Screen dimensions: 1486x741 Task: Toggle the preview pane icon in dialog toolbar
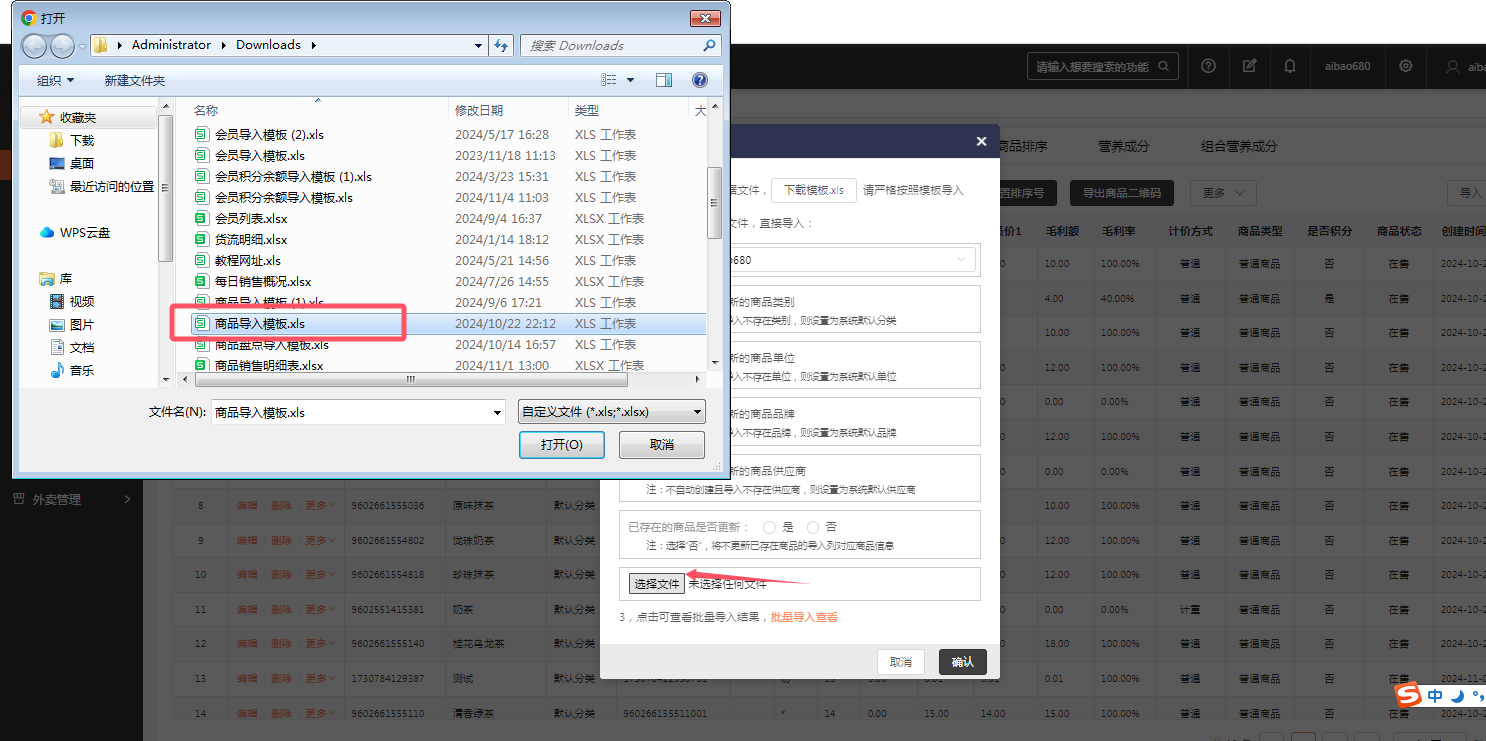(x=664, y=80)
